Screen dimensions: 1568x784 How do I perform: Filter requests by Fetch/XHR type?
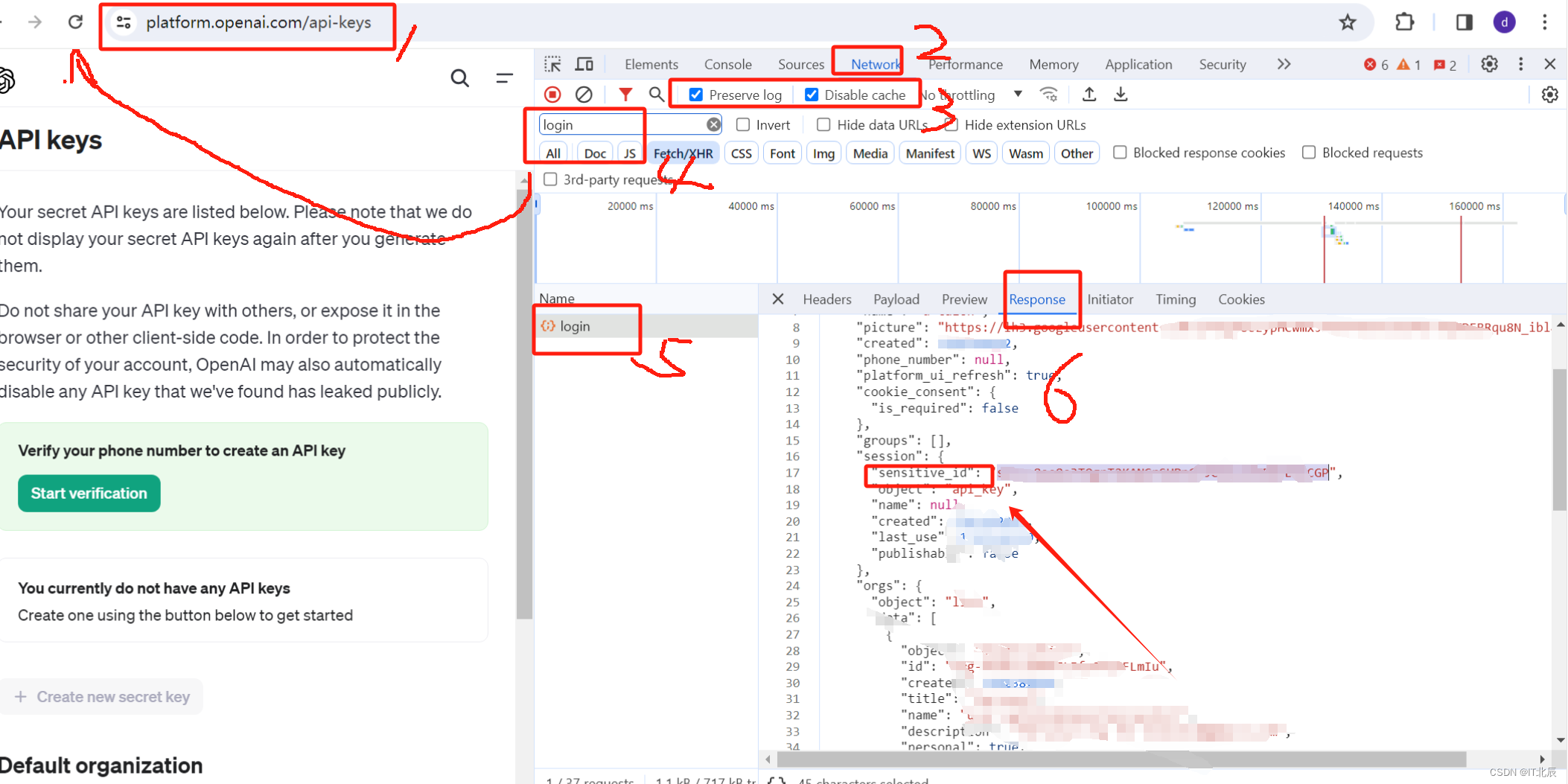(683, 153)
